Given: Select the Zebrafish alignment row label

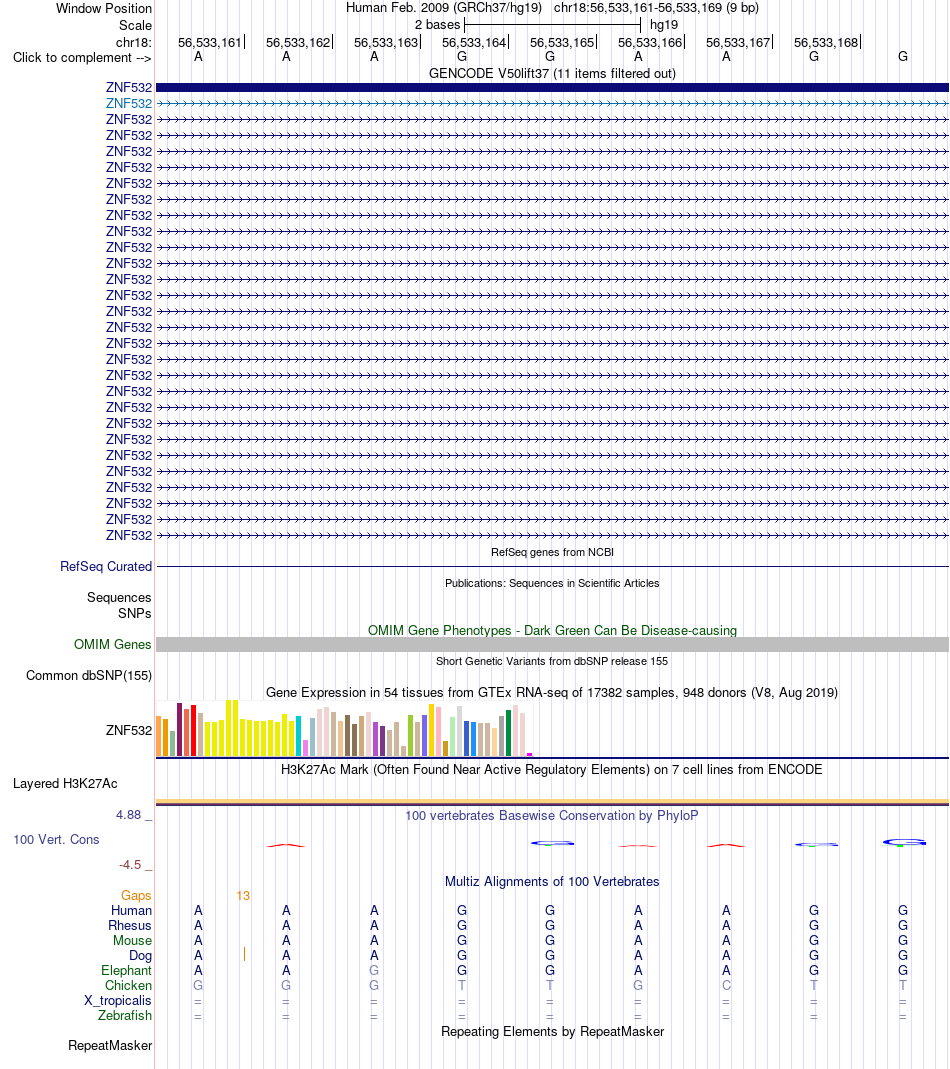Looking at the screenshot, I should pos(125,1016).
